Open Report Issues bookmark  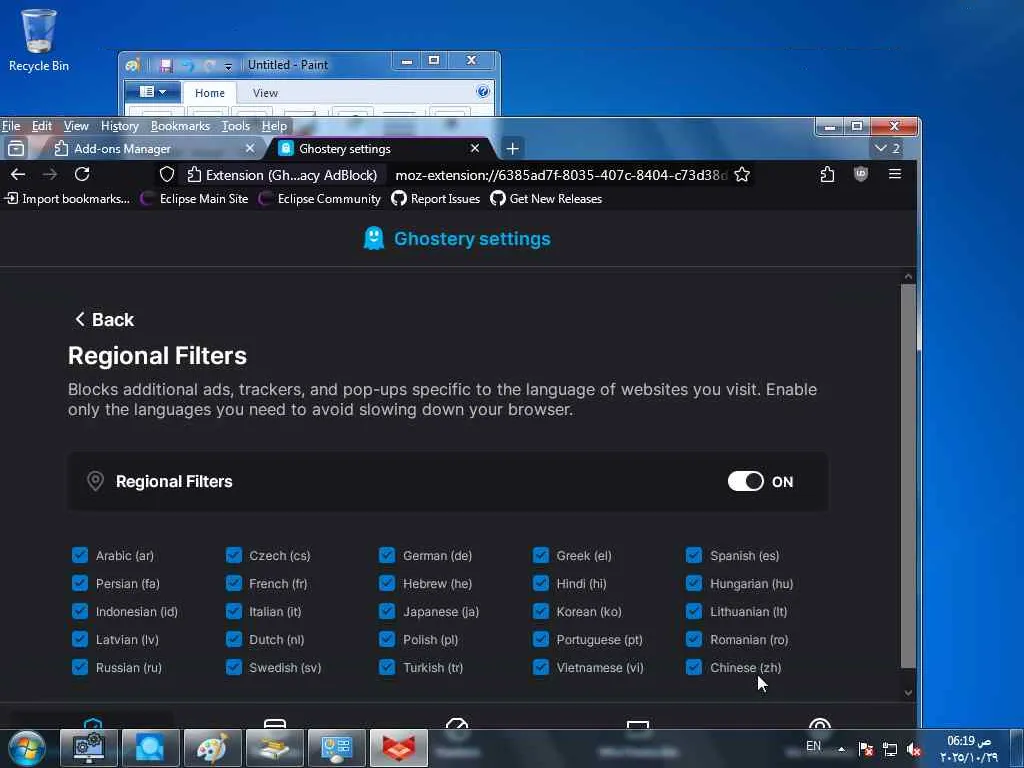tap(436, 199)
